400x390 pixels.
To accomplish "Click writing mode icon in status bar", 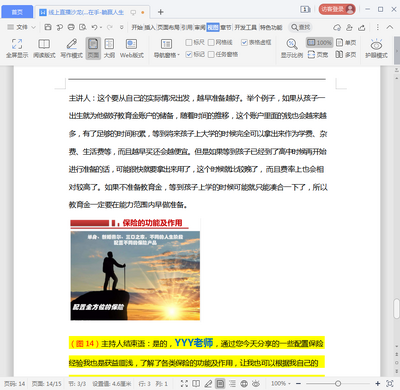I will click(208, 383).
